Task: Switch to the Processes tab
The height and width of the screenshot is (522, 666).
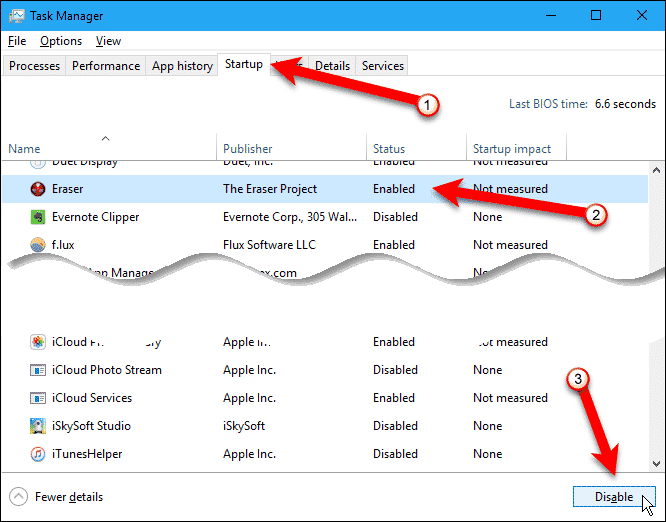Action: click(34, 66)
